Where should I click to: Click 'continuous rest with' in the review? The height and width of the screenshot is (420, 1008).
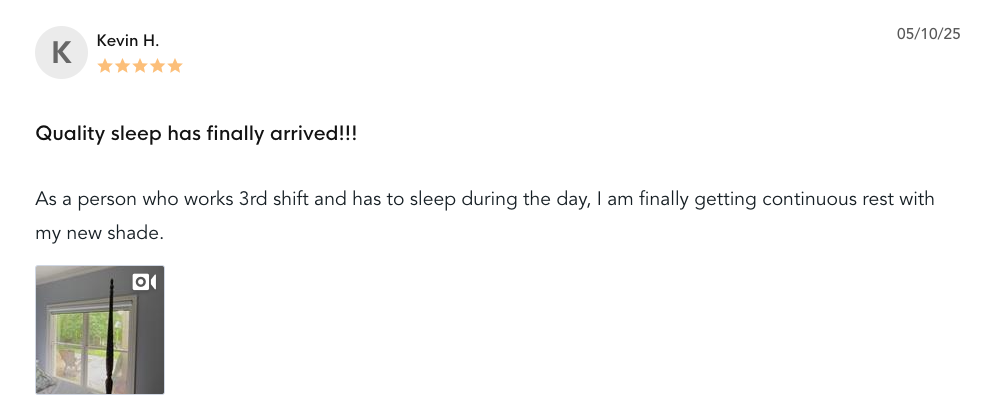[x=848, y=199]
